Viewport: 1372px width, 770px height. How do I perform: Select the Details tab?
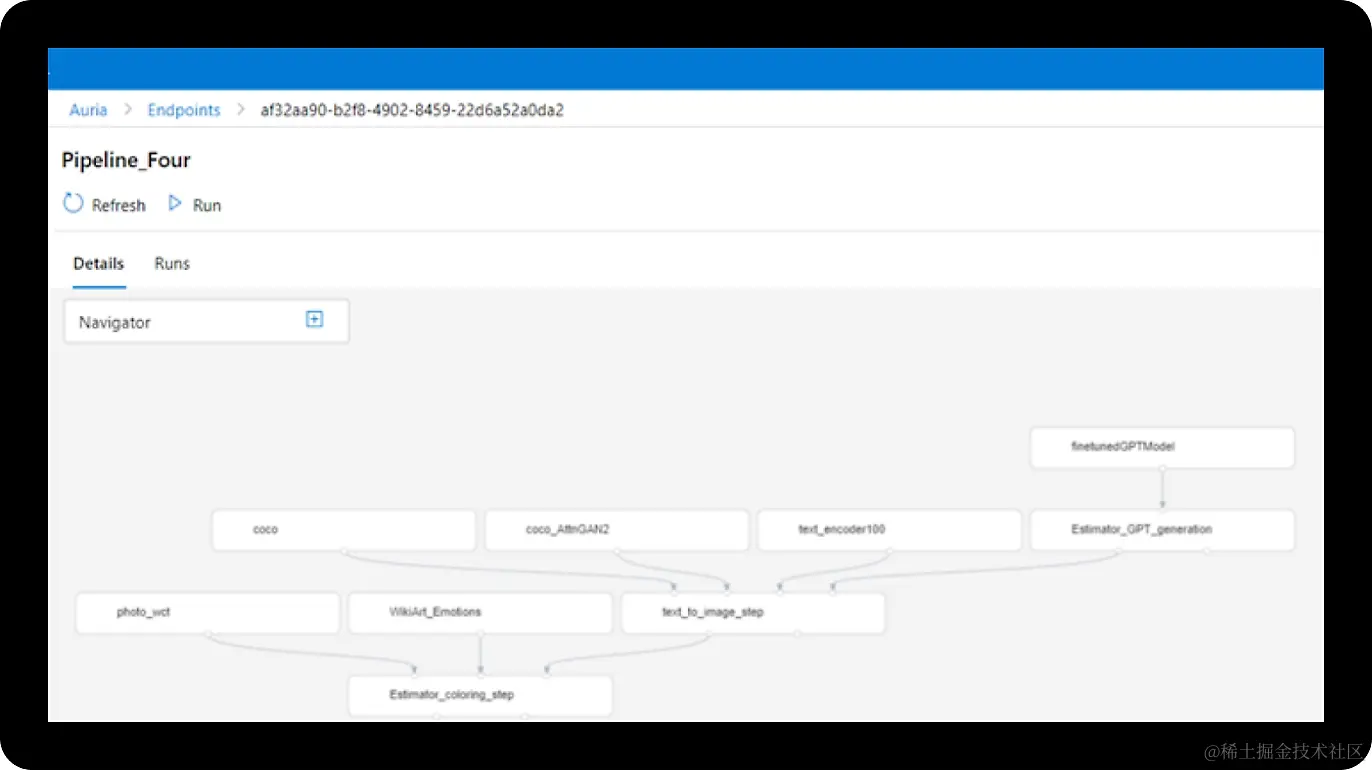pyautogui.click(x=99, y=264)
